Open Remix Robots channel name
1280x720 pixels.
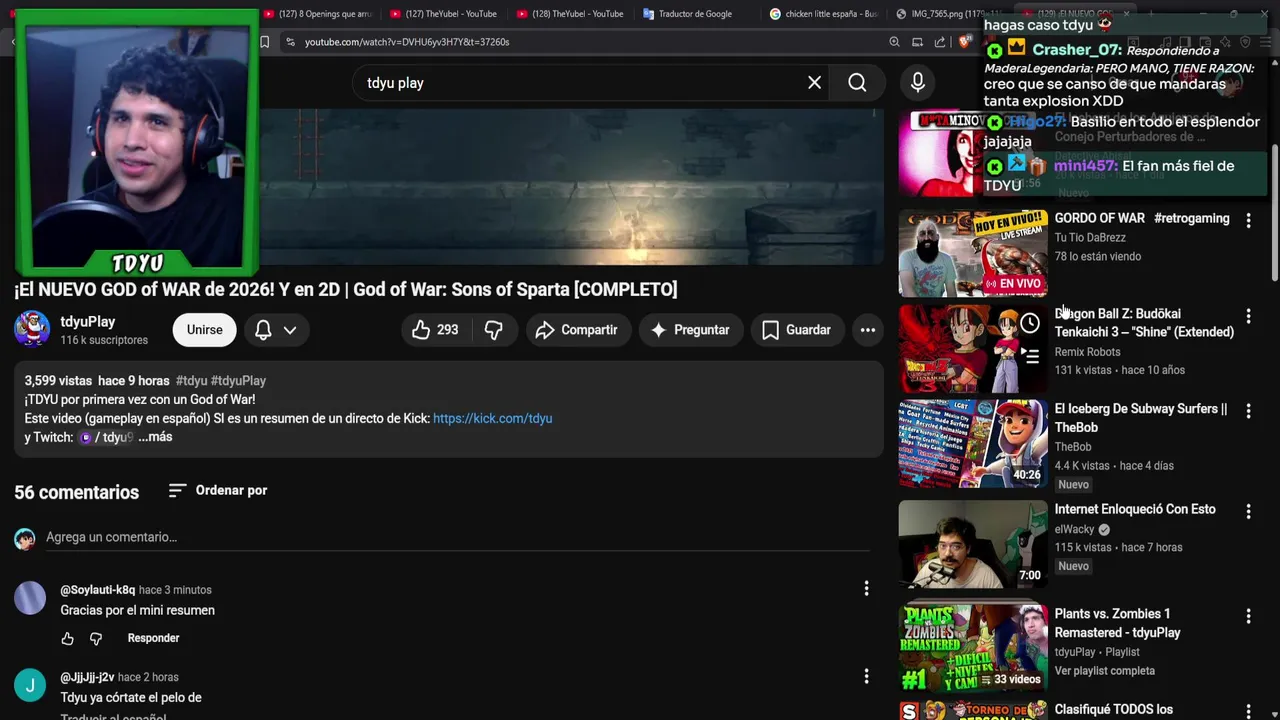(x=1087, y=352)
